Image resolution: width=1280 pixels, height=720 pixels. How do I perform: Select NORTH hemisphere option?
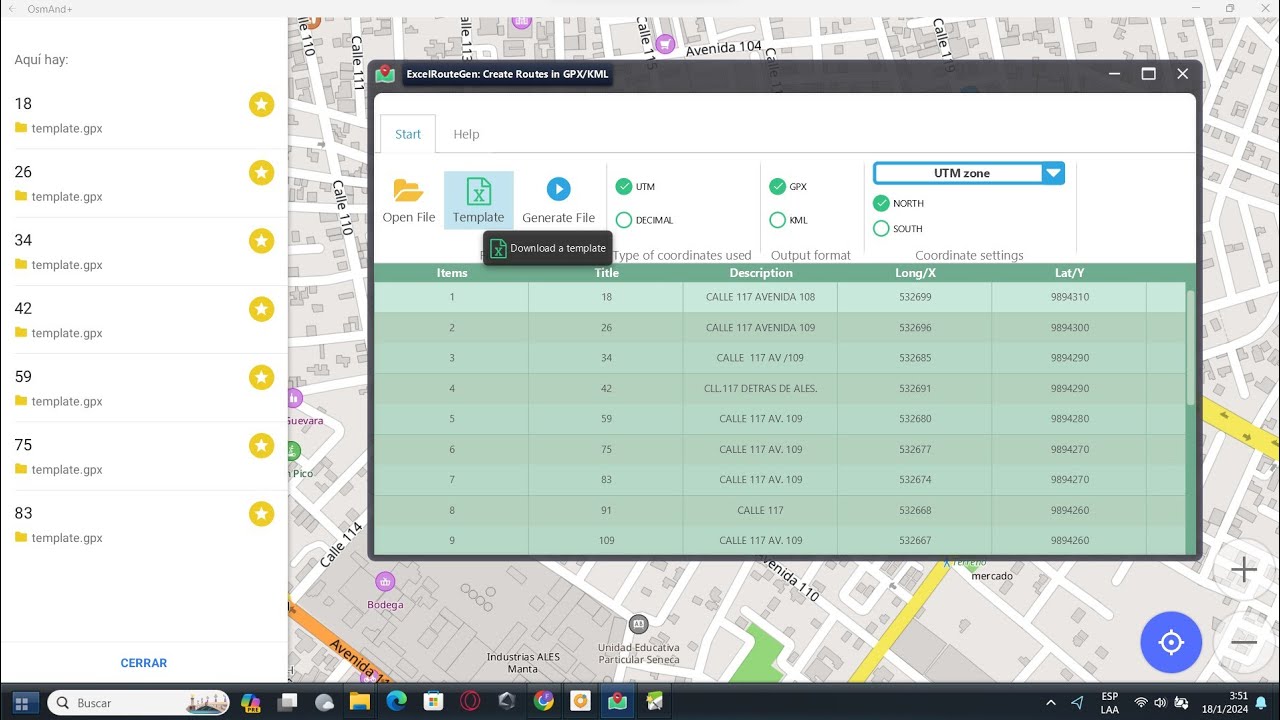coord(881,203)
